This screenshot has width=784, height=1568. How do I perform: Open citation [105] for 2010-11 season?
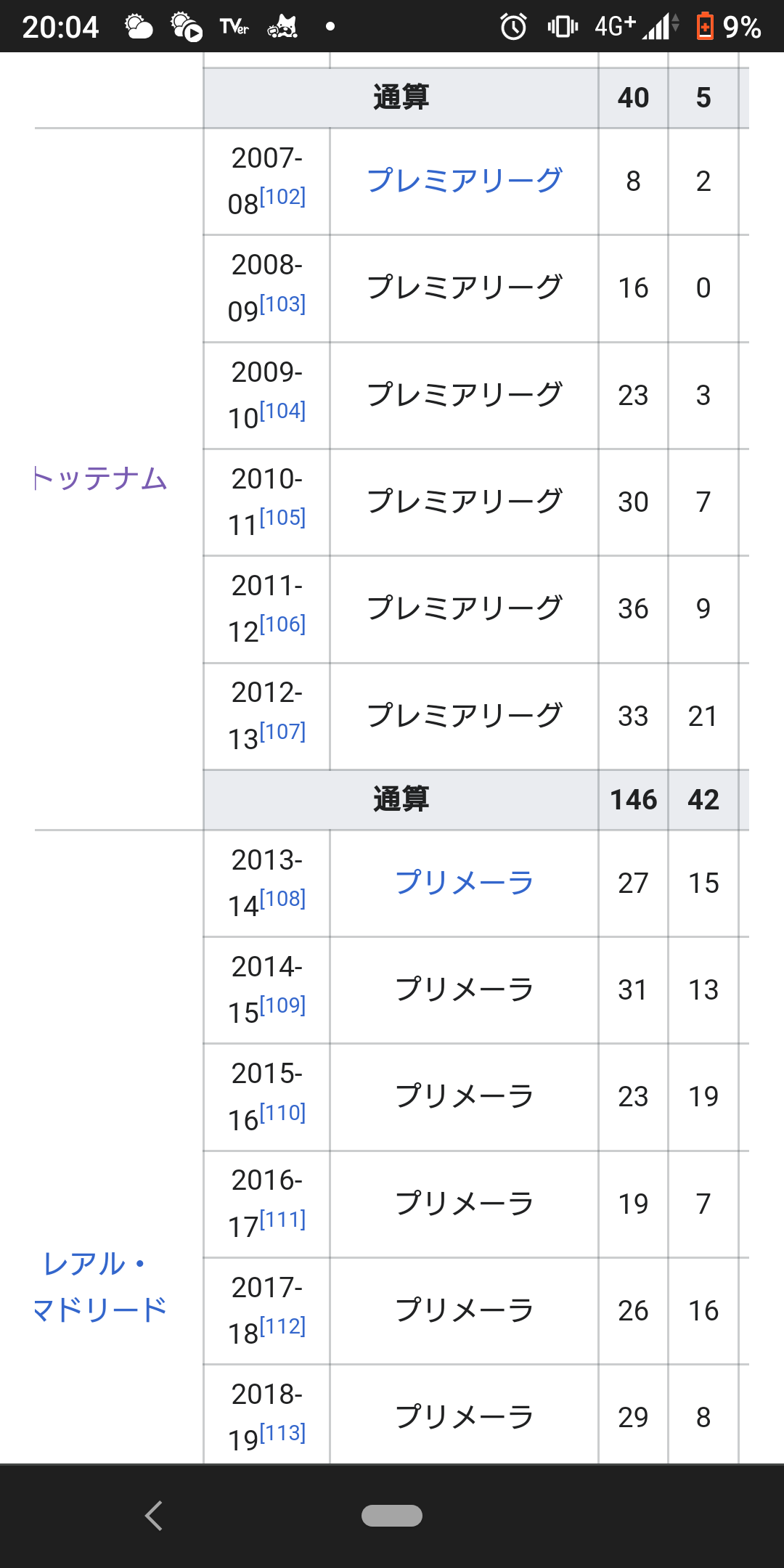282,518
